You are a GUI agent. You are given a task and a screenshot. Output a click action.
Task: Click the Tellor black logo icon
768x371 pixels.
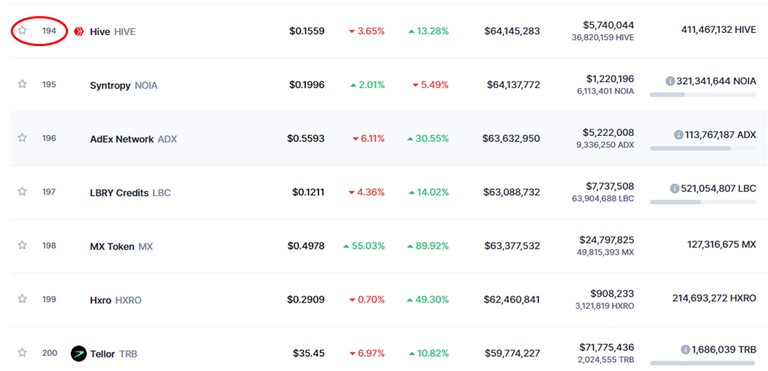point(78,353)
